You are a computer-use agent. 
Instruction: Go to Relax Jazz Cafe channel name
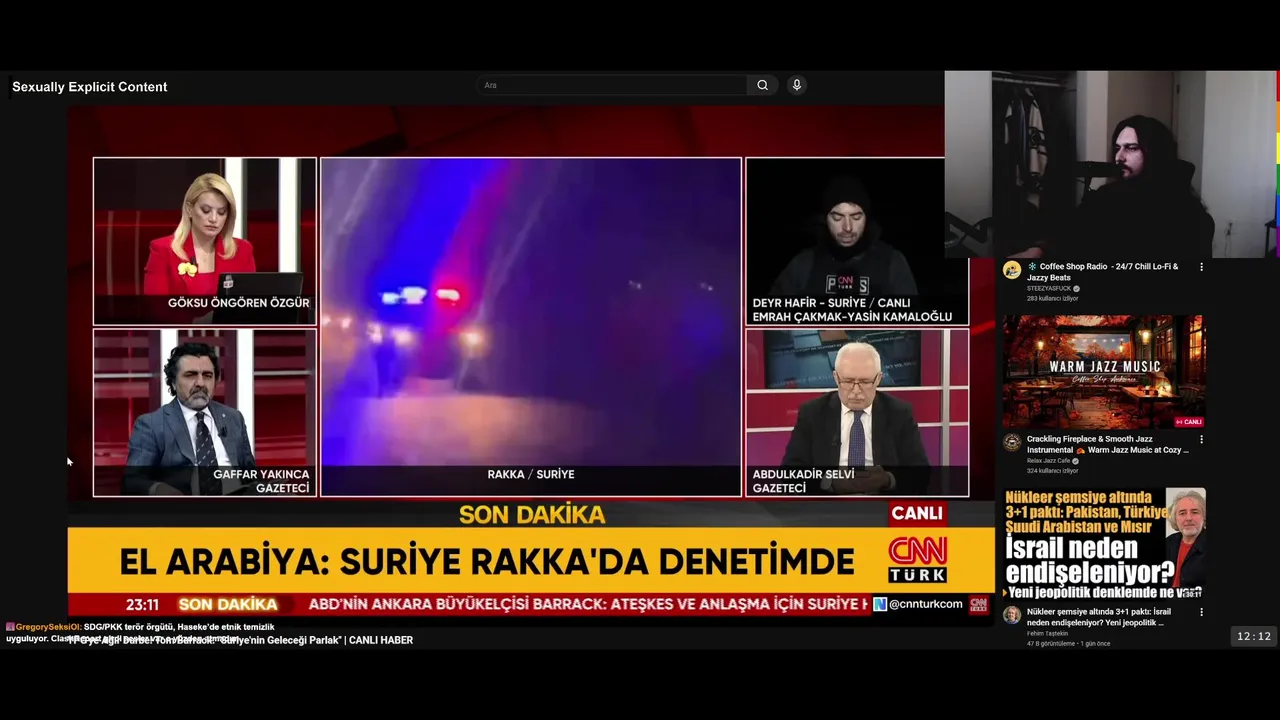[x=1048, y=461]
